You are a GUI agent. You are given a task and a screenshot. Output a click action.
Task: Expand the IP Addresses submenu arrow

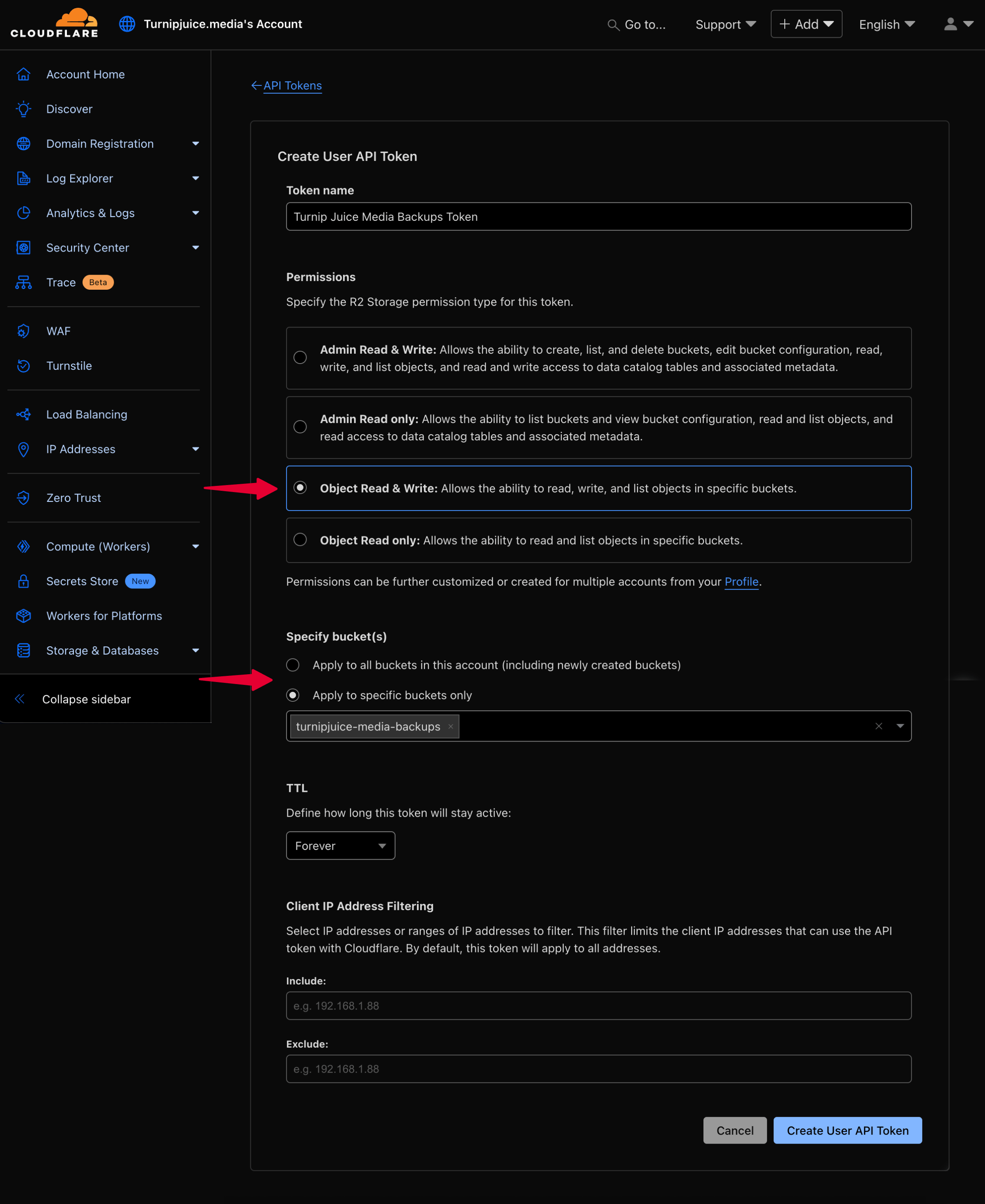196,449
